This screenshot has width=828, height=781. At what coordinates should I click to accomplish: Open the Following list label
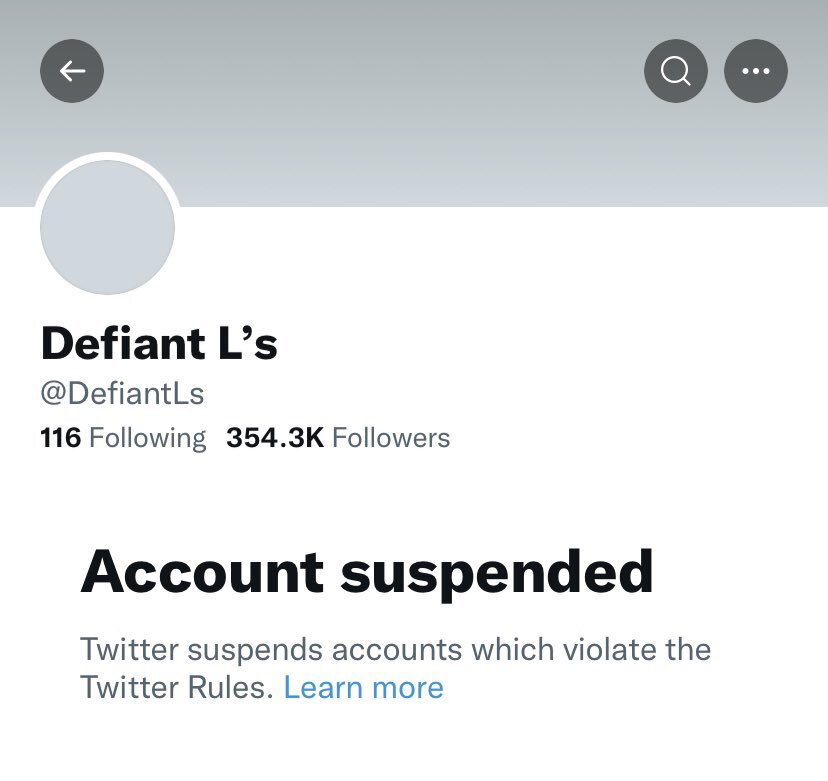pyautogui.click(x=147, y=438)
